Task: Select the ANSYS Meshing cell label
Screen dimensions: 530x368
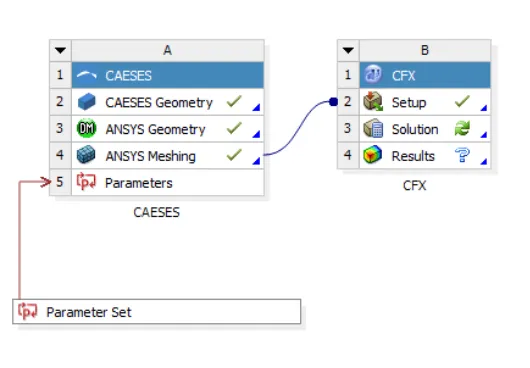Action: coord(150,156)
